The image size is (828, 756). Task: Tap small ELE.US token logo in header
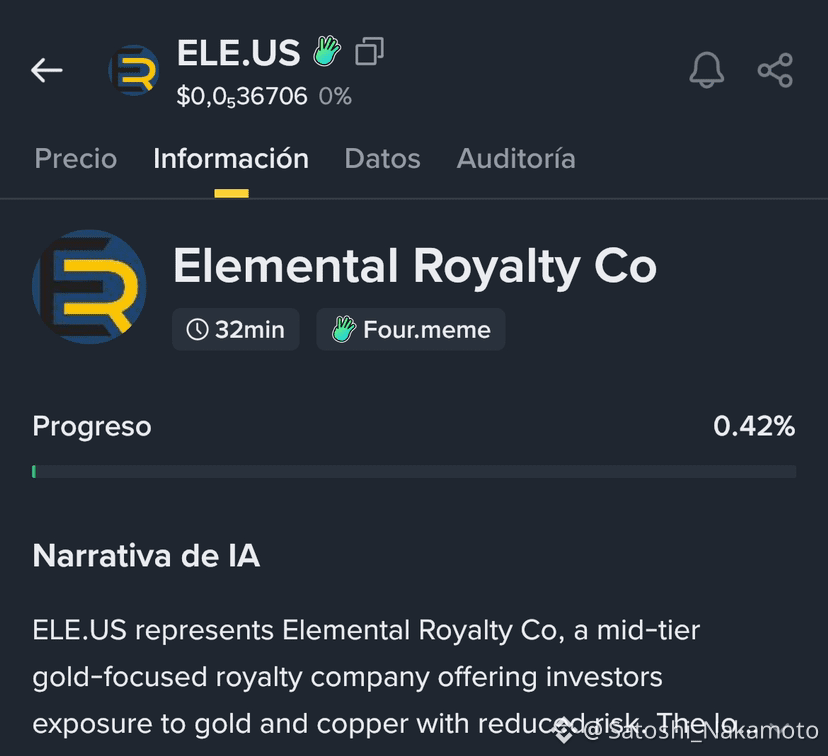tap(134, 70)
